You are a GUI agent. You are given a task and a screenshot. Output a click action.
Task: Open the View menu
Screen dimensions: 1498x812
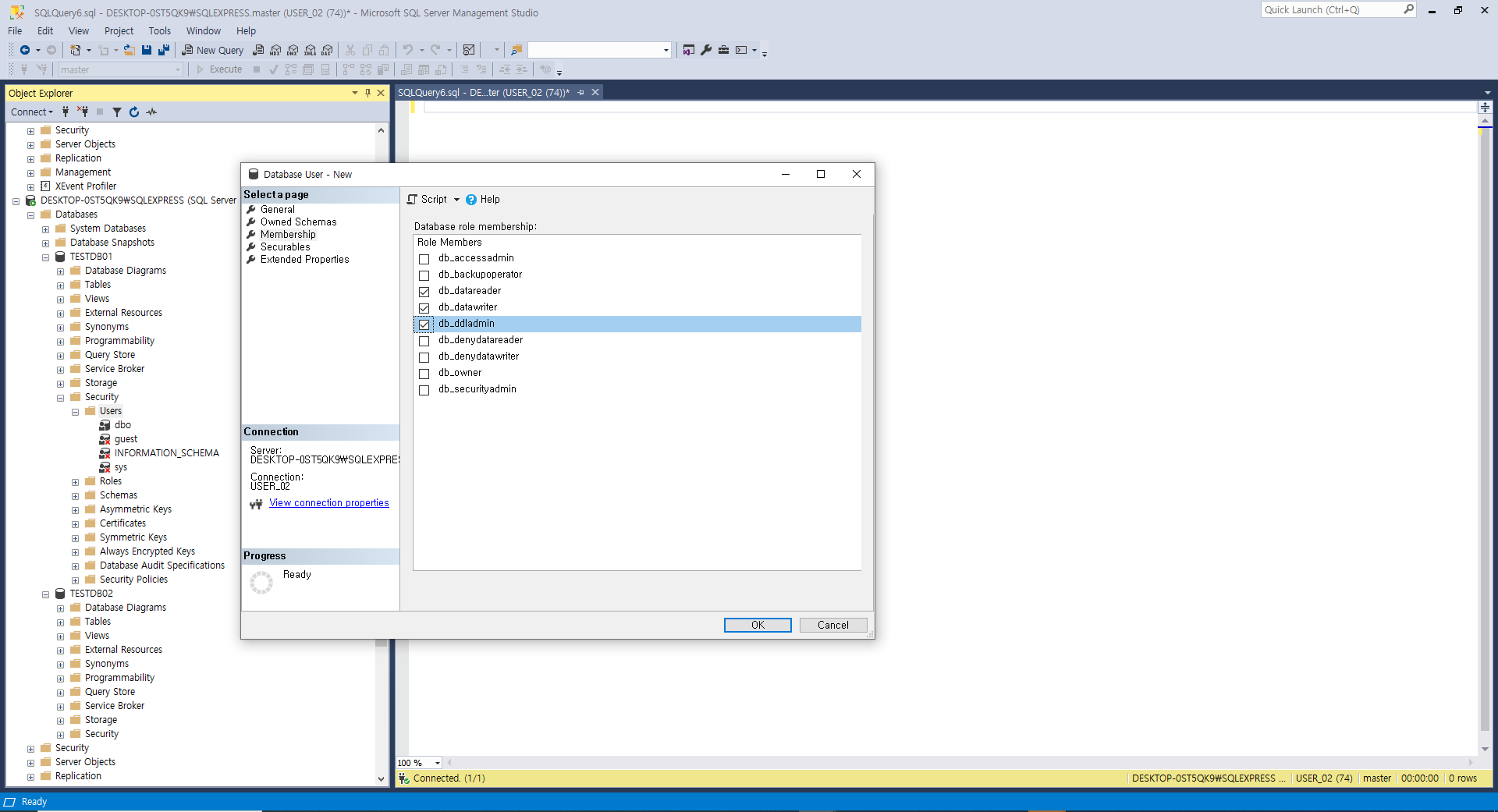(x=79, y=31)
